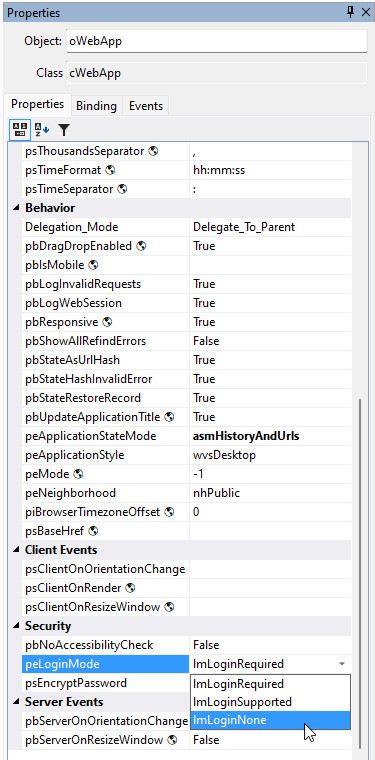Select the pbShowAllRefindErrors property
The height and width of the screenshot is (760, 375).
click(86, 341)
